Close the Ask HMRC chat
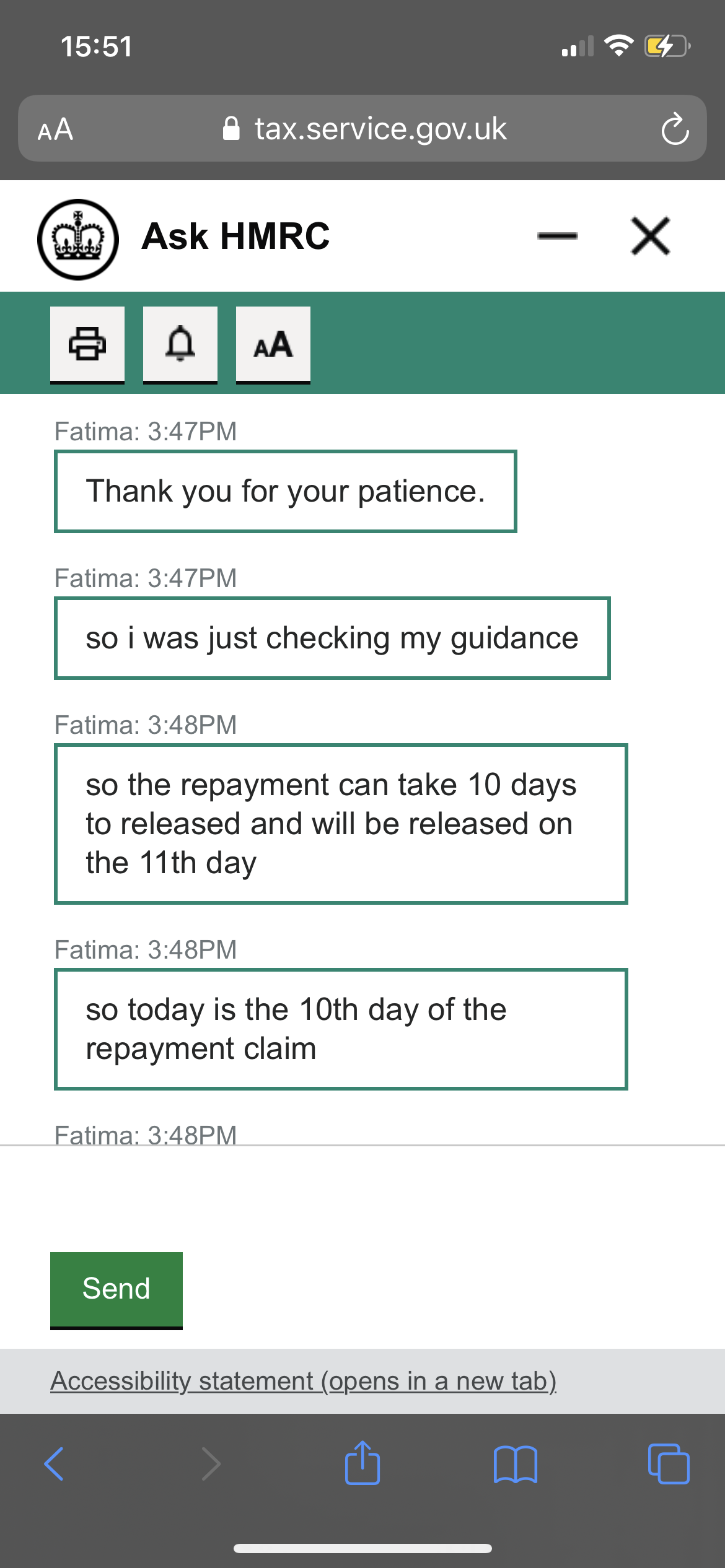Screen dimensions: 725x1568 pyautogui.click(x=650, y=236)
